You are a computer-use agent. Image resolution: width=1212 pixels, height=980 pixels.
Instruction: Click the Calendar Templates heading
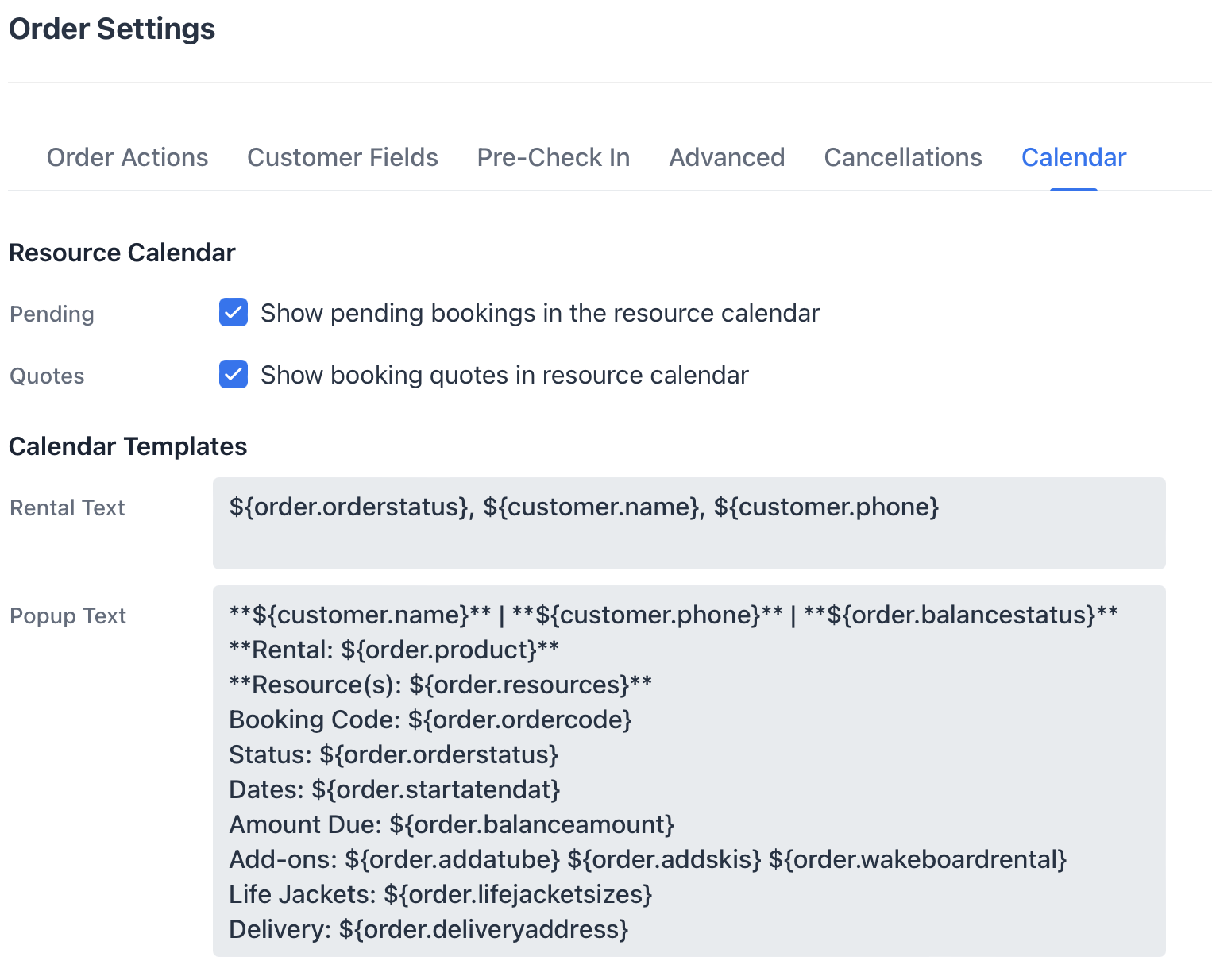127,446
